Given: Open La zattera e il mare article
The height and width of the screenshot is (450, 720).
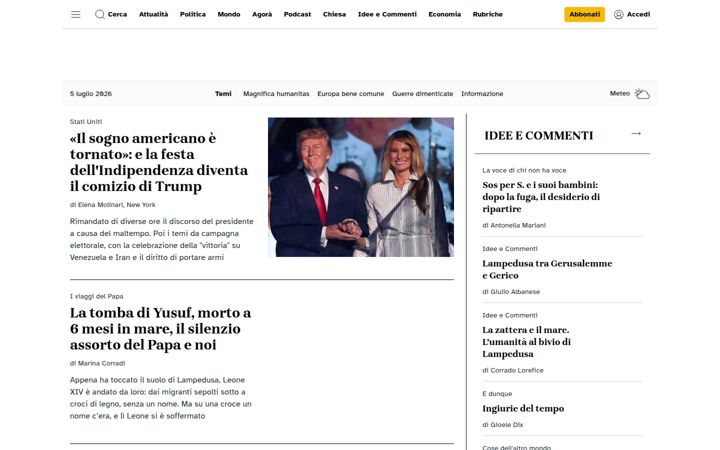Looking at the screenshot, I should click(x=526, y=342).
